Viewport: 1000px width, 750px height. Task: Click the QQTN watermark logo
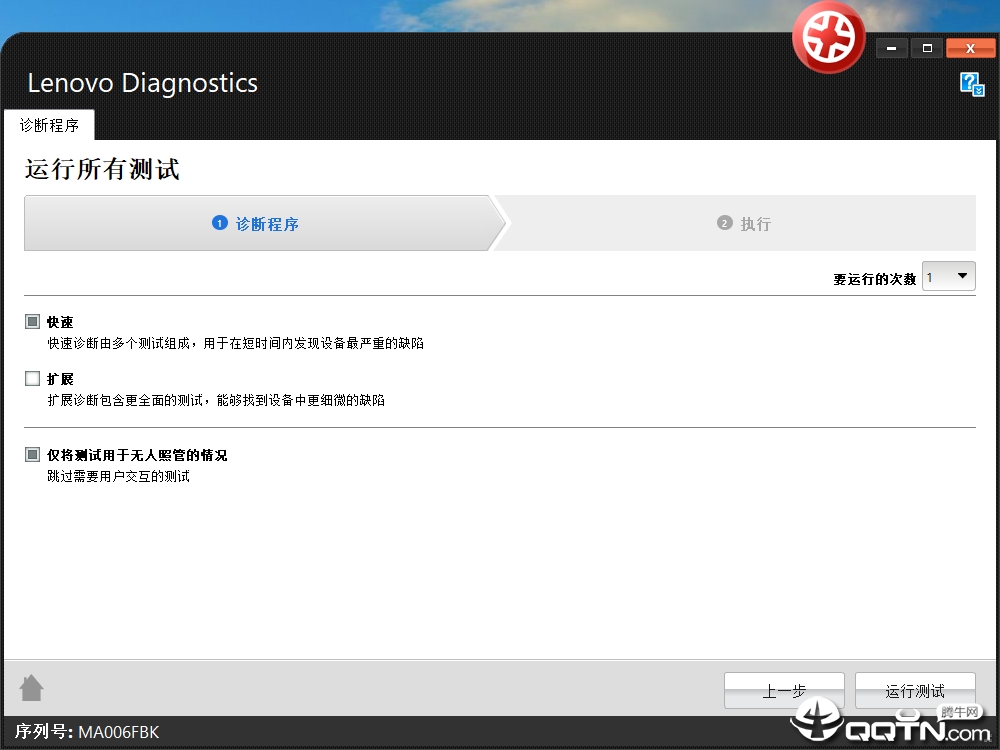(x=890, y=720)
